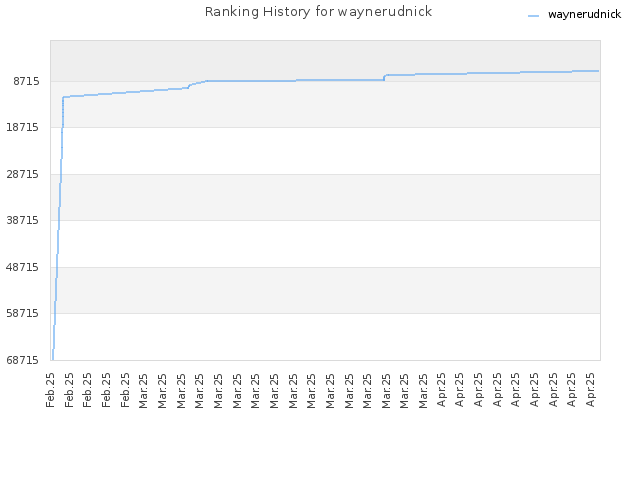Click the line's step up in late March

point(384,77)
